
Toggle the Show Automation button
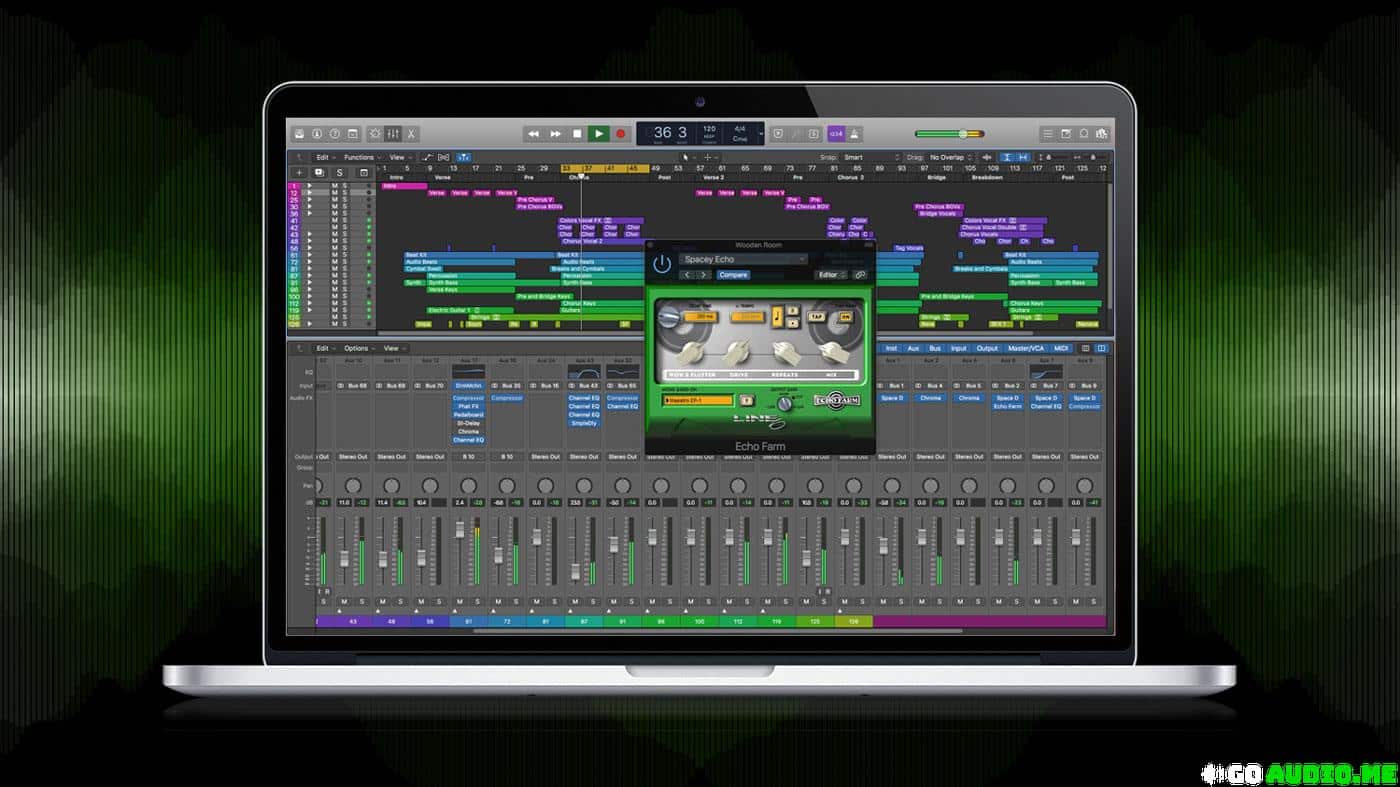coord(428,157)
